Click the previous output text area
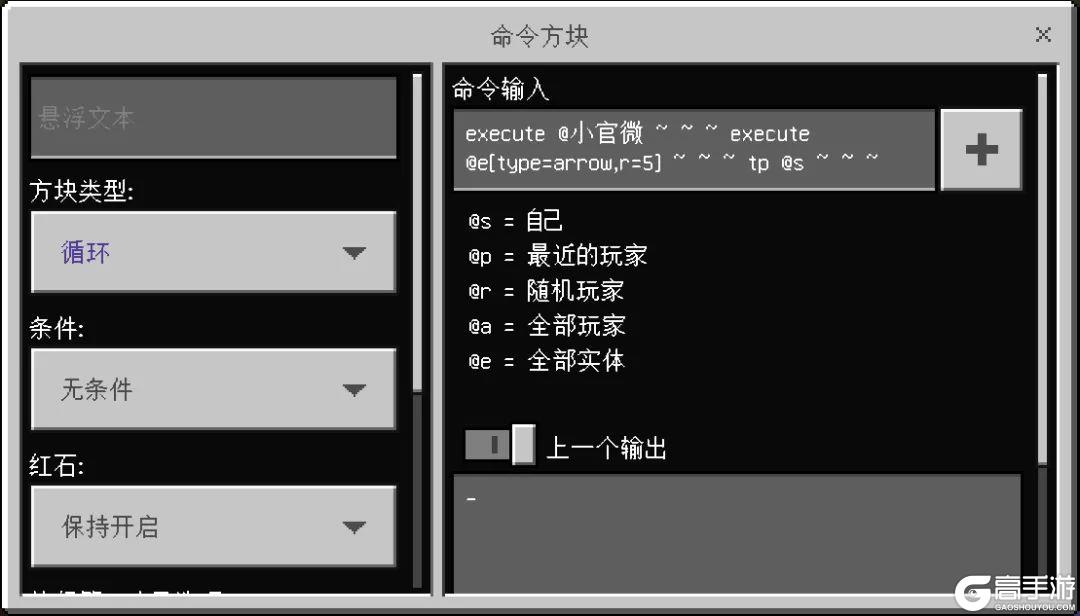Viewport: 1080px width, 616px height. (x=737, y=534)
